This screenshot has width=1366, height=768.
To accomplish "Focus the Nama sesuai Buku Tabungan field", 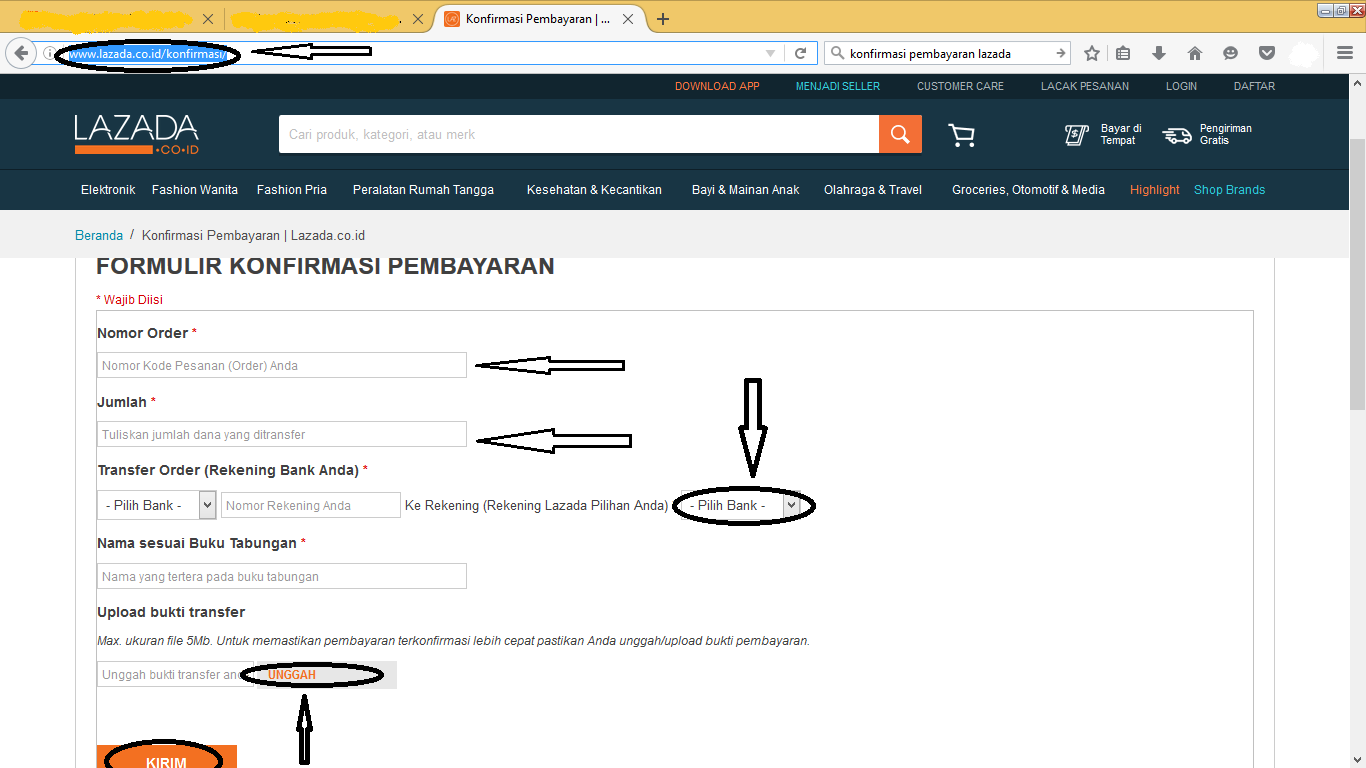I will tap(282, 576).
